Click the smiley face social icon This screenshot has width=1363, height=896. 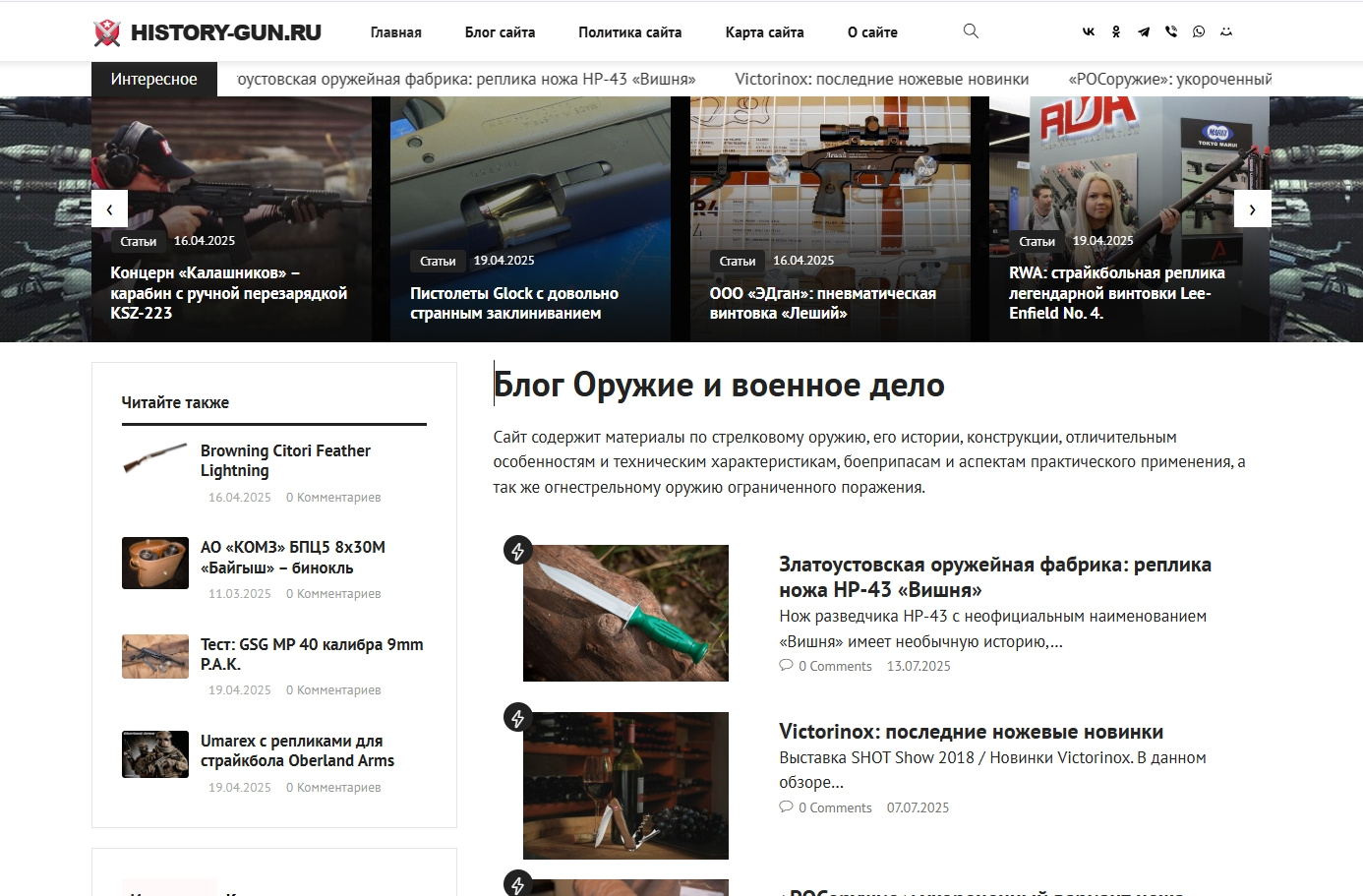1226,31
